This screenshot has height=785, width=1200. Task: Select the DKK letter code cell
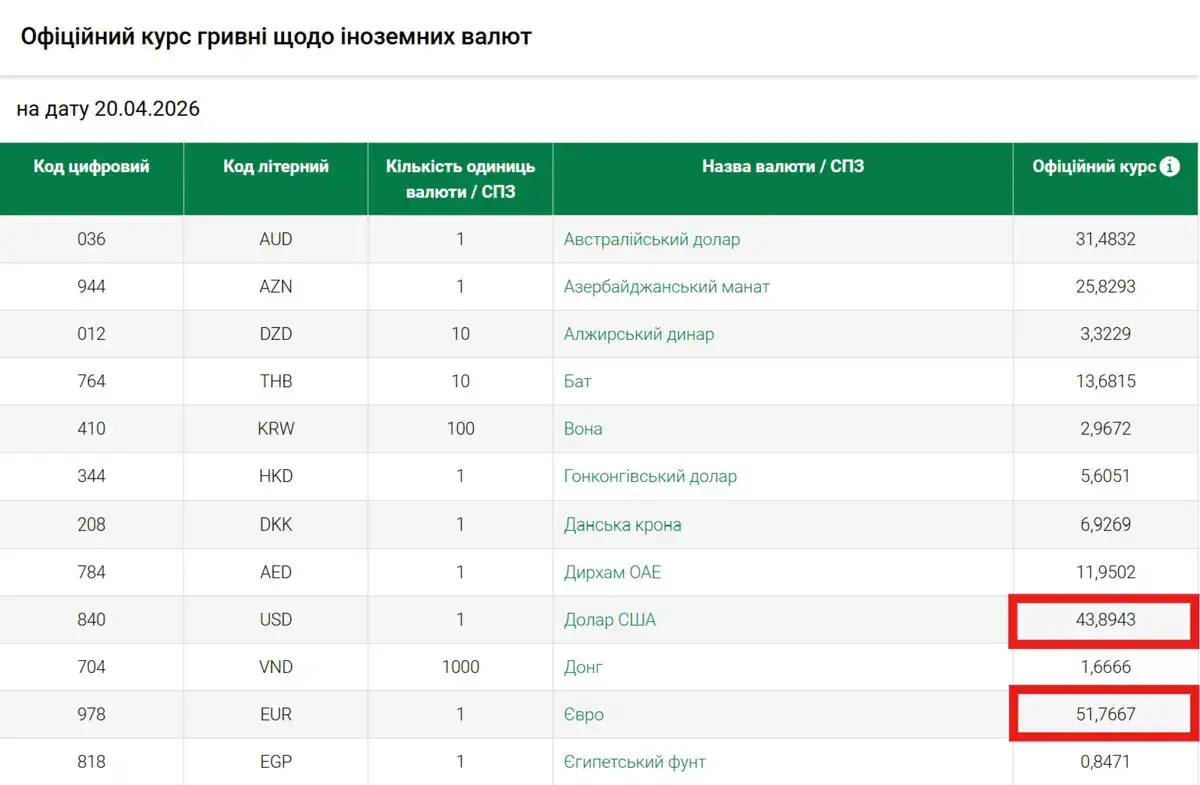tap(276, 524)
